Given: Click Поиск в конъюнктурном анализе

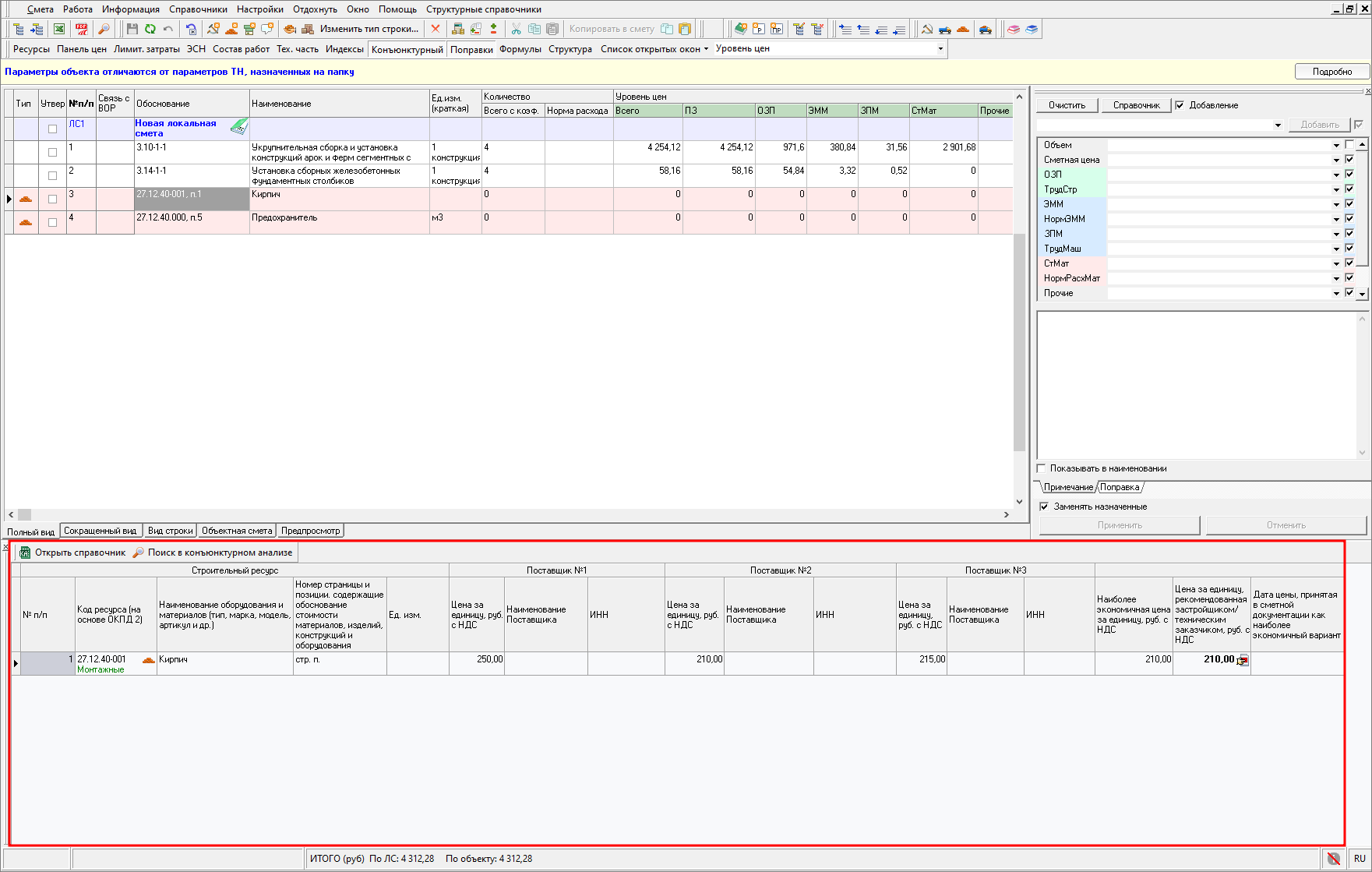Looking at the screenshot, I should coord(213,553).
